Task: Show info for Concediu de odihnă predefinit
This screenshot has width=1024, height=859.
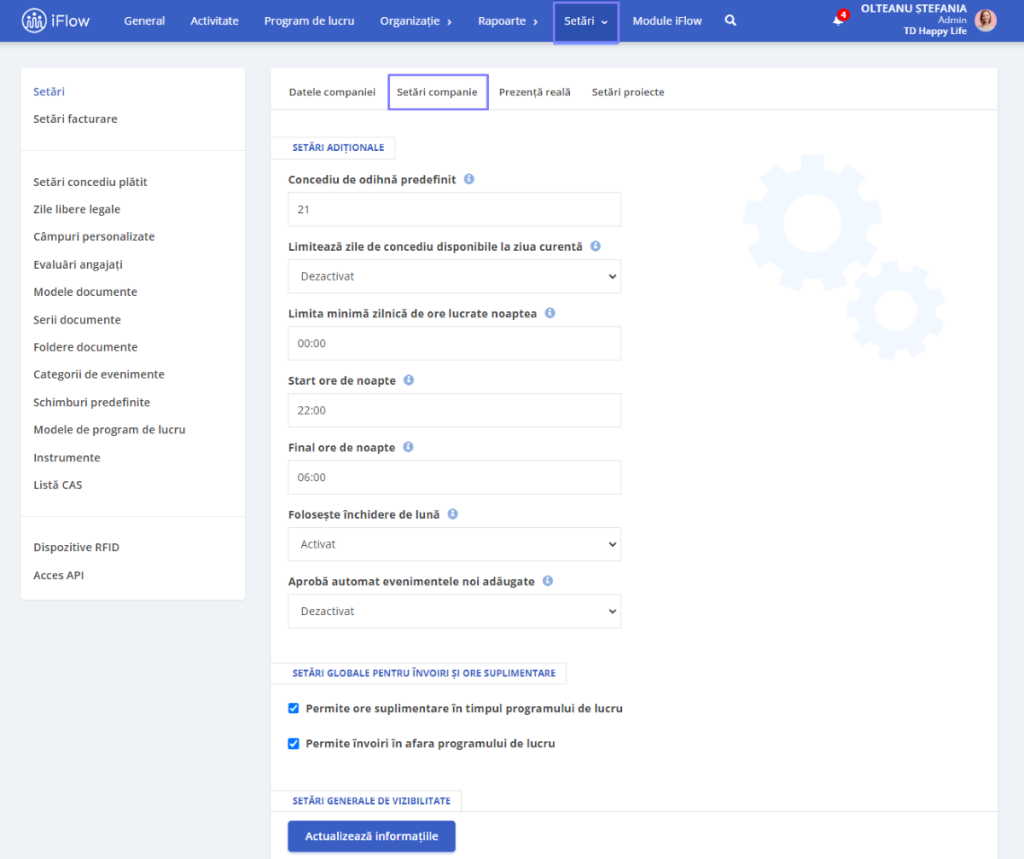Action: click(469, 179)
